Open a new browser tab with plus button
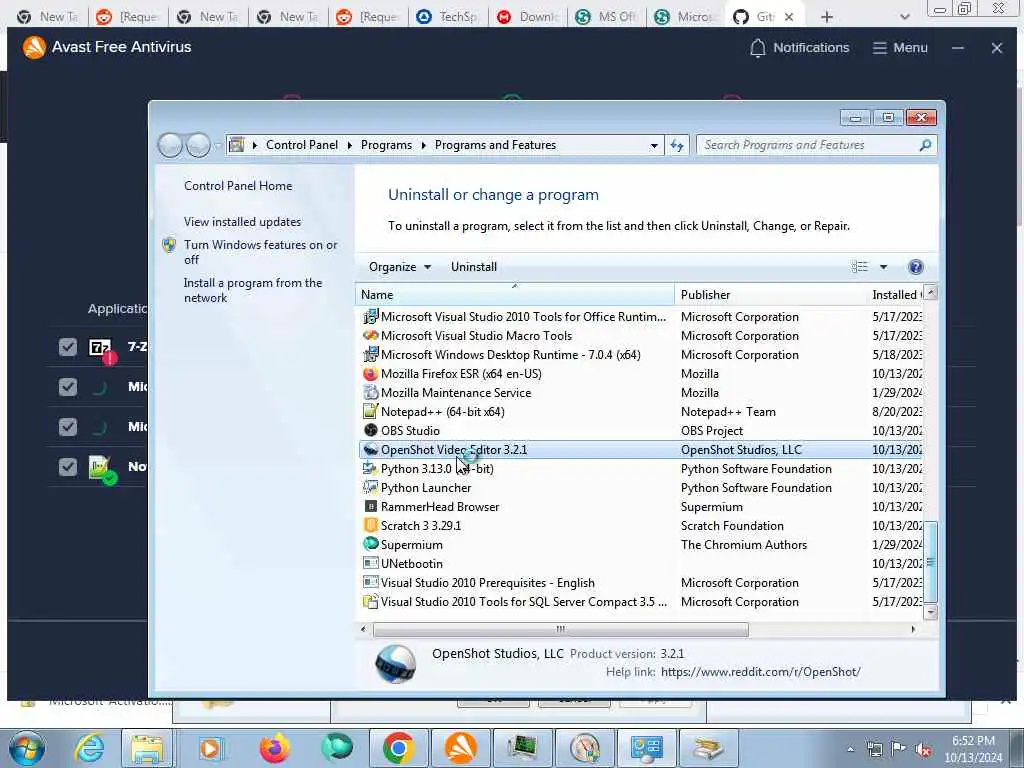Image resolution: width=1024 pixels, height=768 pixels. click(x=827, y=17)
